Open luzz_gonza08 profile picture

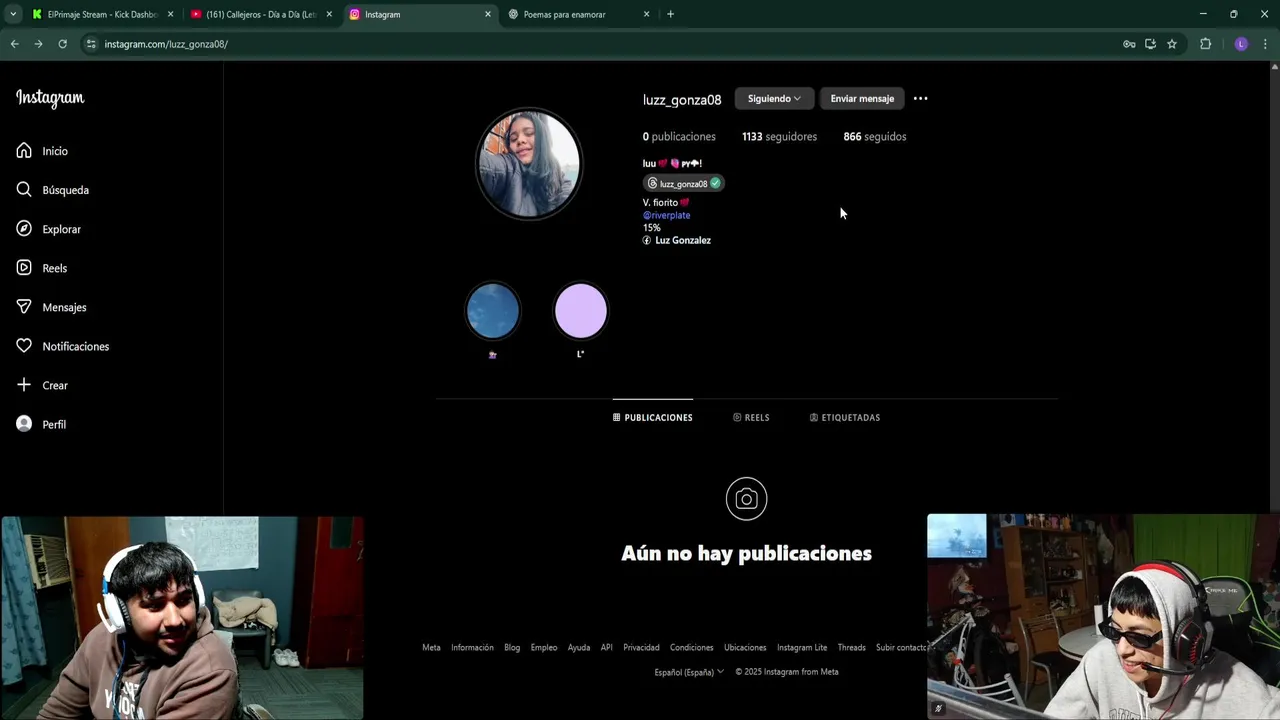(x=528, y=164)
